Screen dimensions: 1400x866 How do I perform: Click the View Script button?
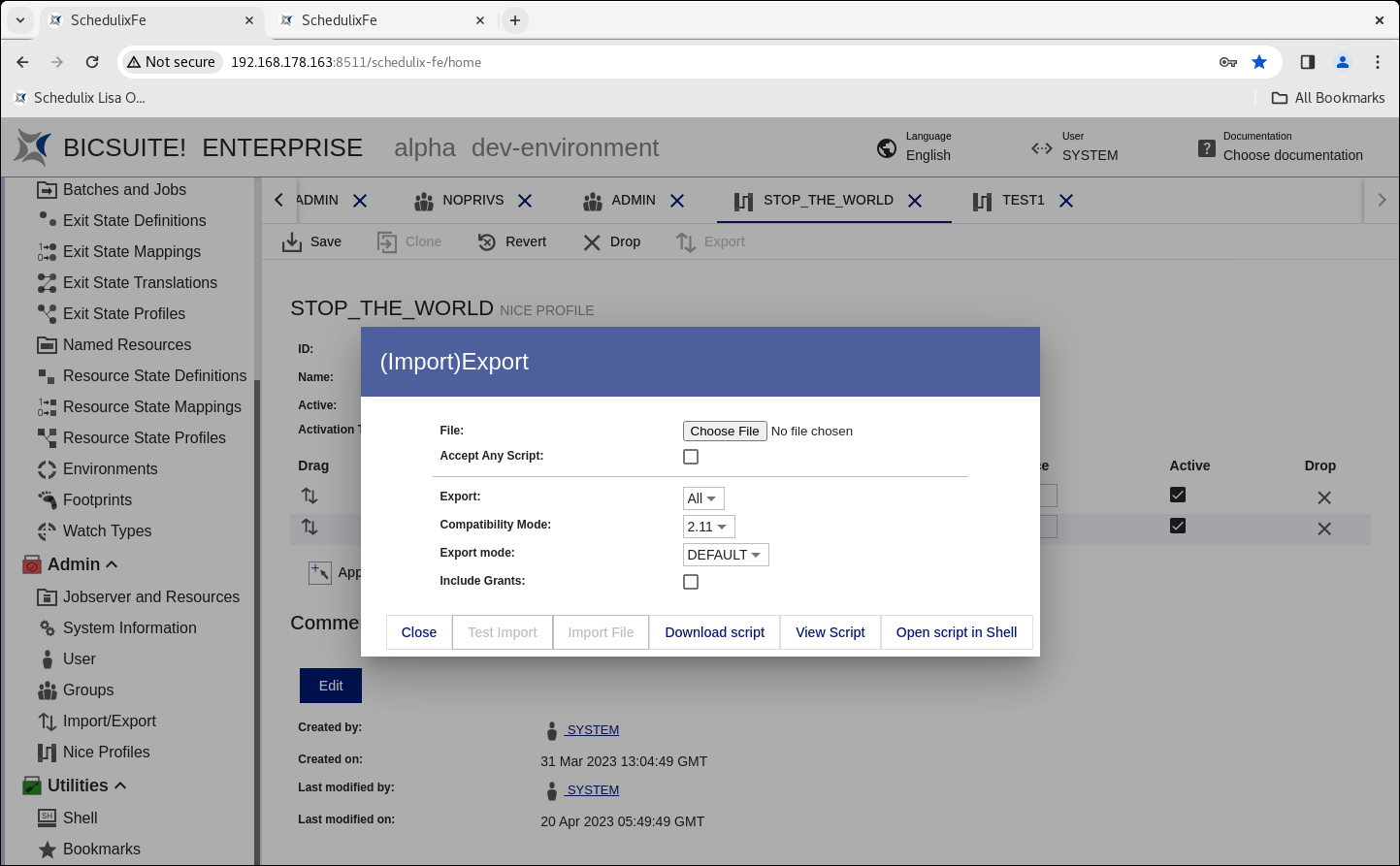point(830,632)
